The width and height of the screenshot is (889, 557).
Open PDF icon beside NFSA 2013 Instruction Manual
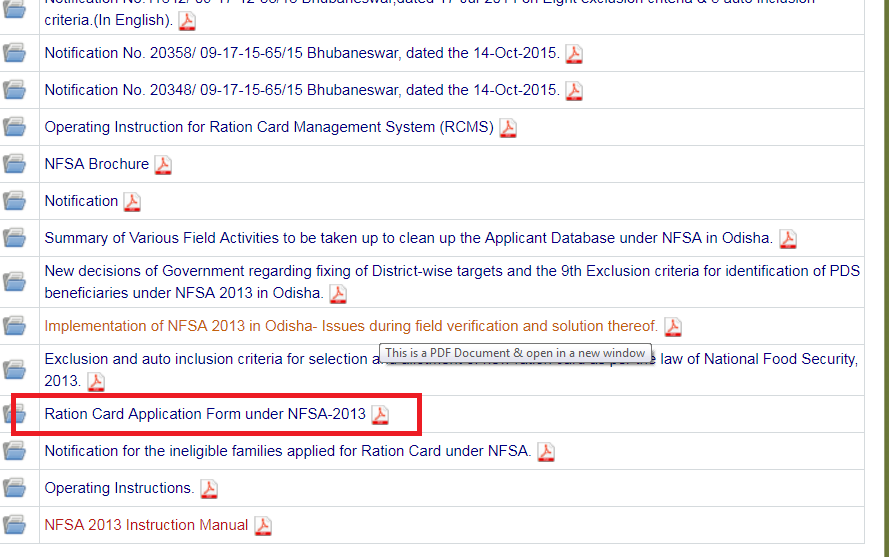[x=262, y=526]
